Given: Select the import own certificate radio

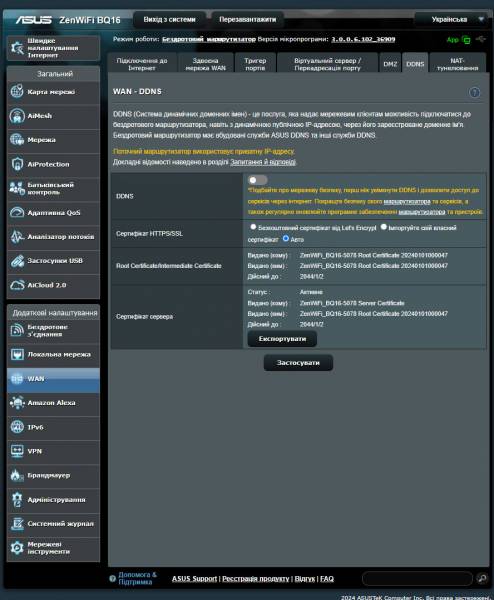Looking at the screenshot, I should click(384, 227).
